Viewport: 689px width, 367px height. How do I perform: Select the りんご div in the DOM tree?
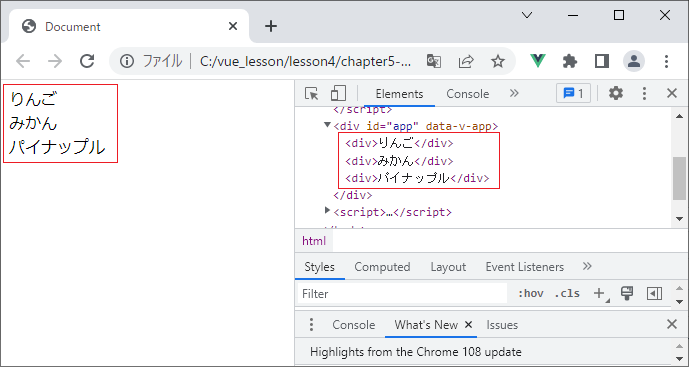399,143
